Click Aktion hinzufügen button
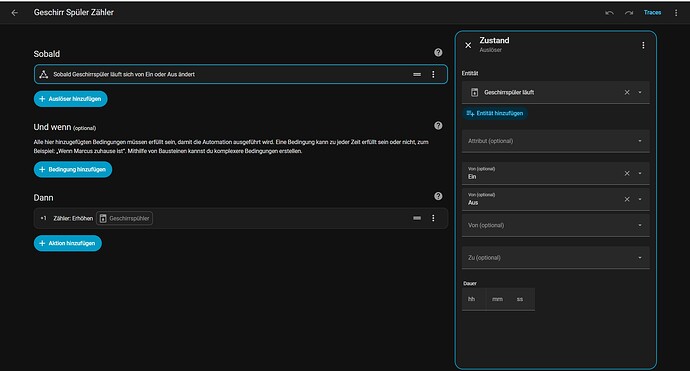Viewport: 690px width, 371px height. [68, 243]
